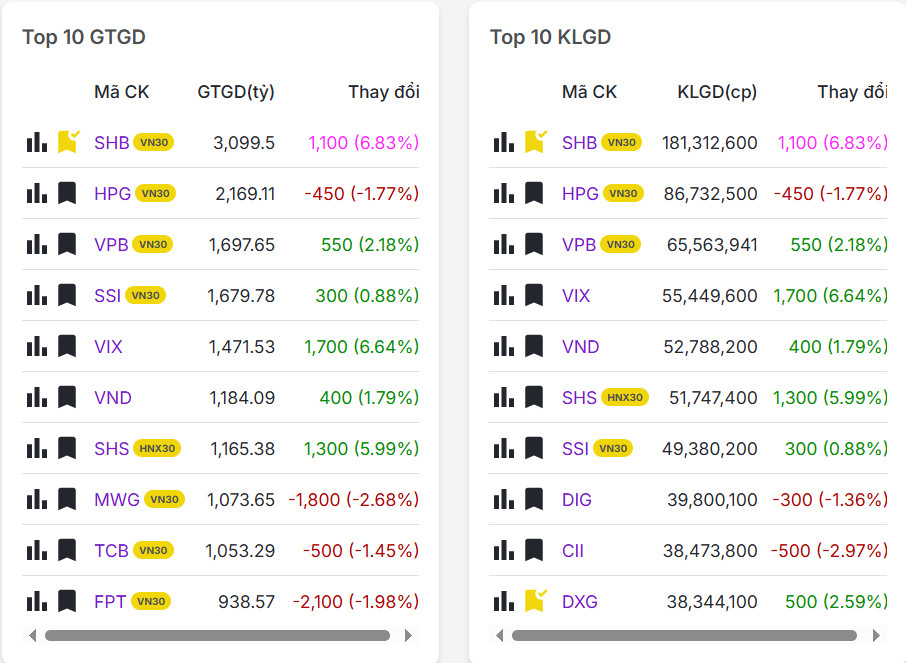Unbookmark SHB in the Top 10 GTGD table

tap(68, 142)
